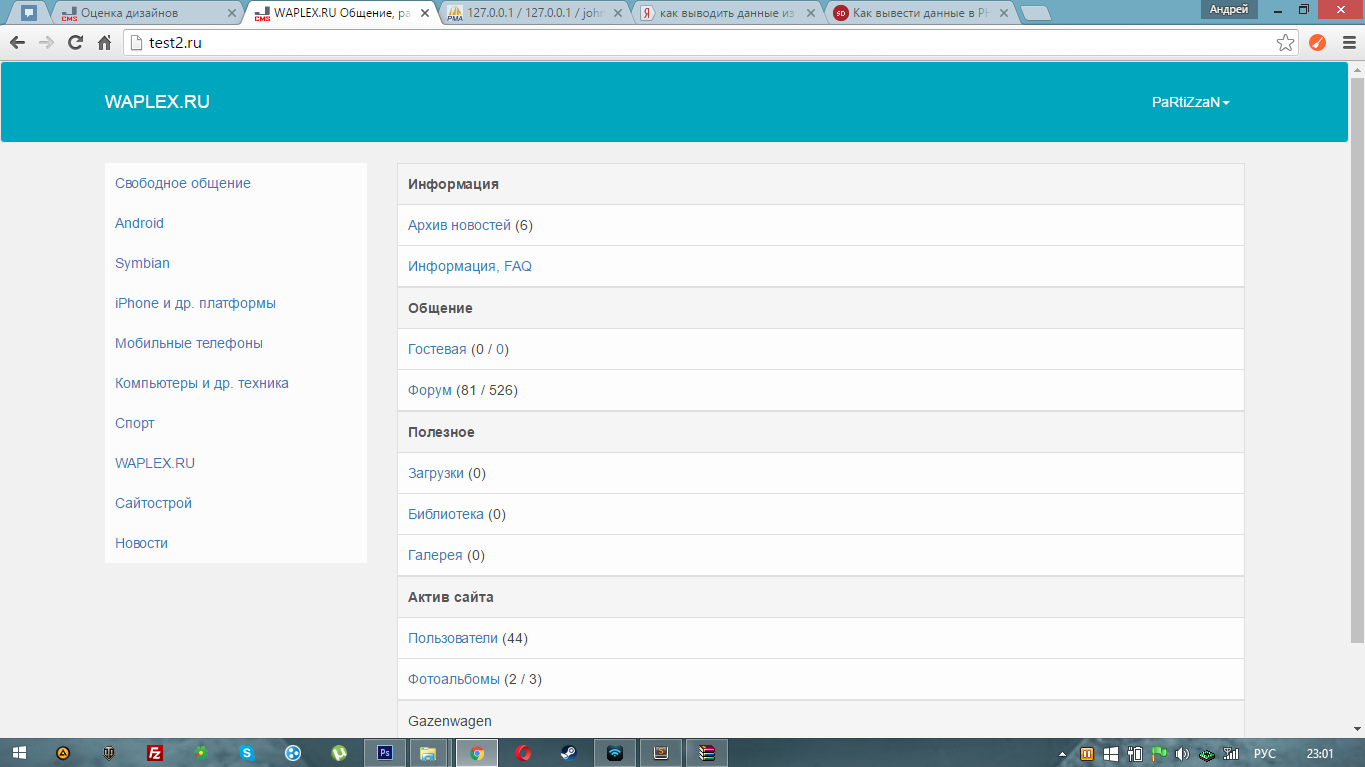
Task: Reload the page with the refresh icon
Action: [x=75, y=42]
